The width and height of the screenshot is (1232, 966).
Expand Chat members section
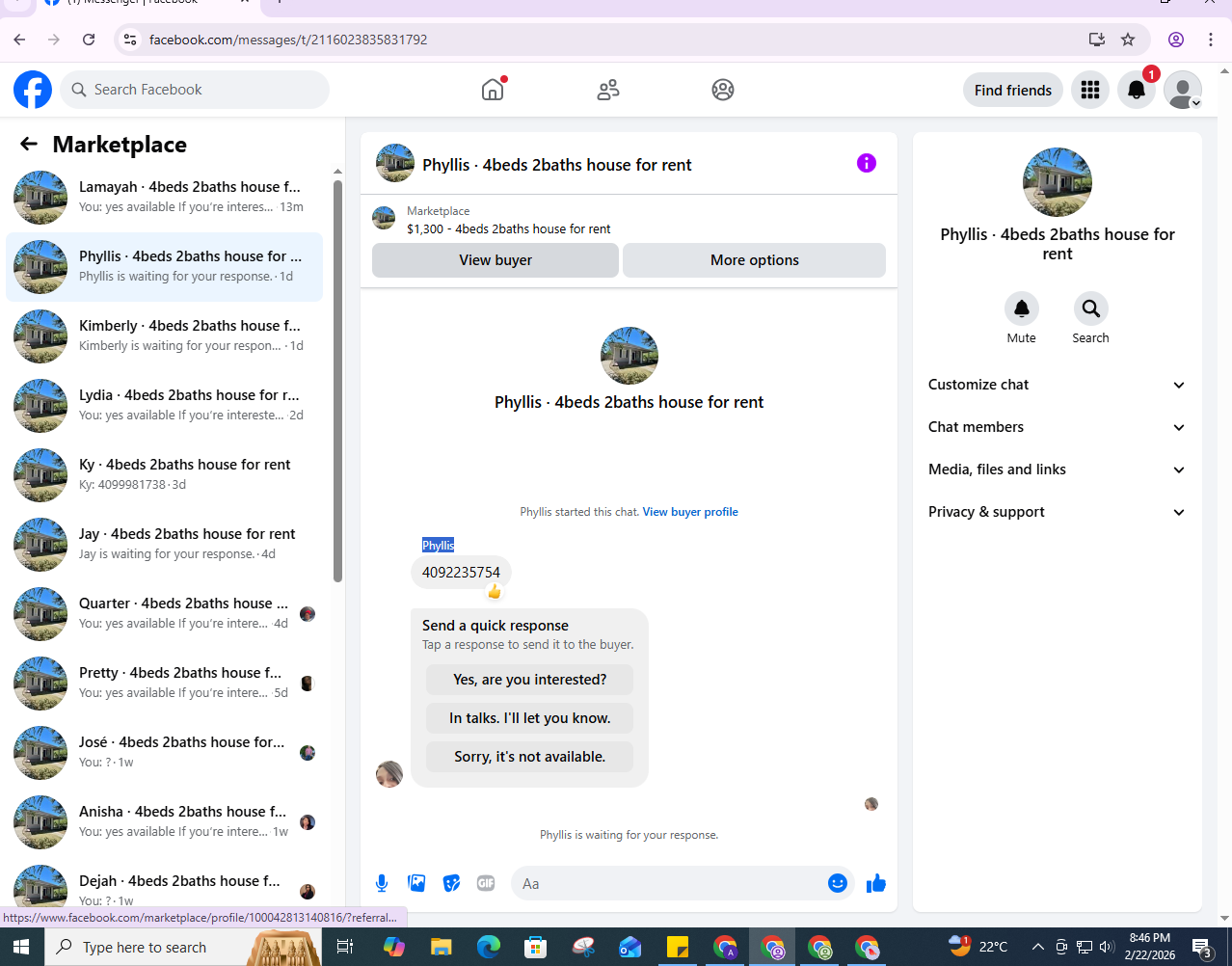[x=1057, y=427]
